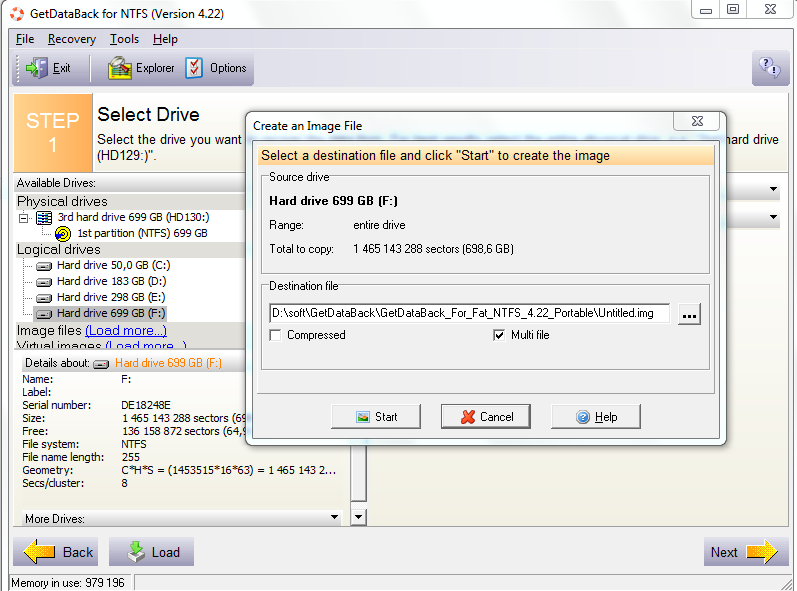This screenshot has height=591, width=797.
Task: Click the GetDataBack lifebuoy icon in the title bar
Action: tap(17, 14)
